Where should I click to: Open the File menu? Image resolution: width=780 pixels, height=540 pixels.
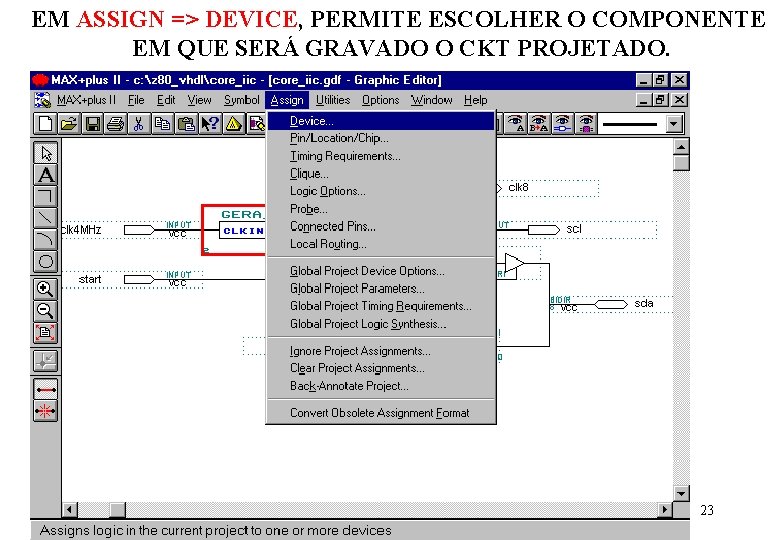click(136, 100)
